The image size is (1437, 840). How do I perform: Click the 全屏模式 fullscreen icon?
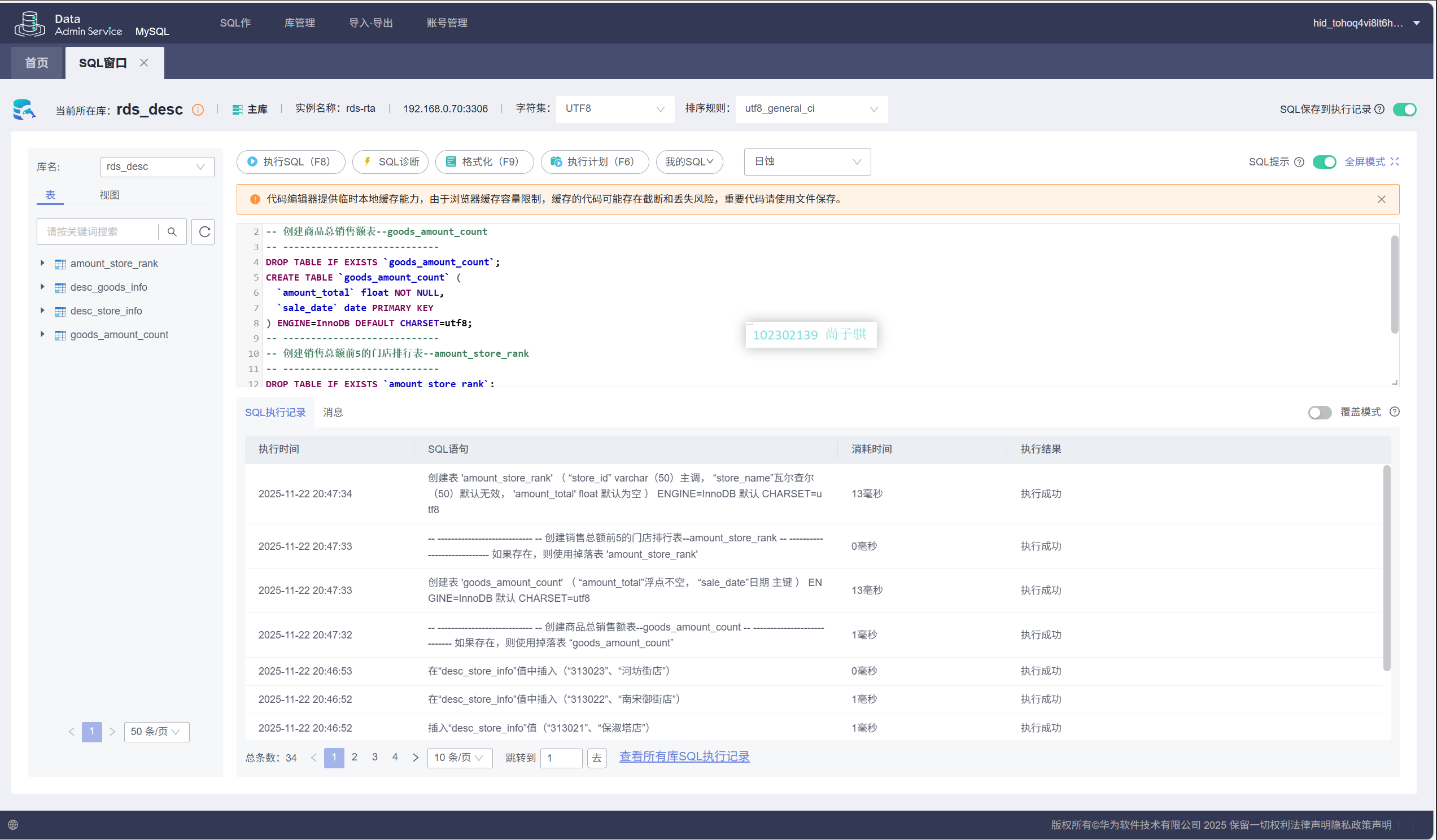point(1395,161)
